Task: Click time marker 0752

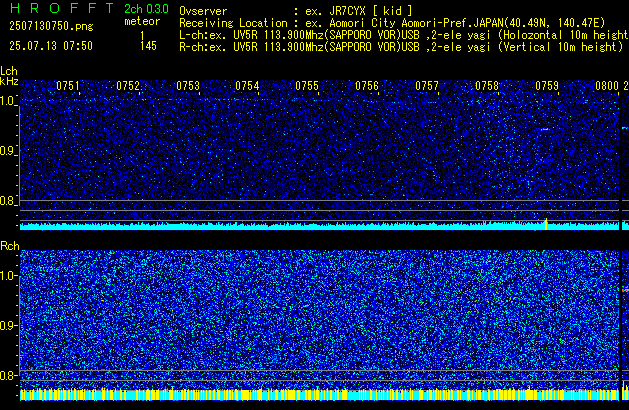Action: [x=128, y=86]
